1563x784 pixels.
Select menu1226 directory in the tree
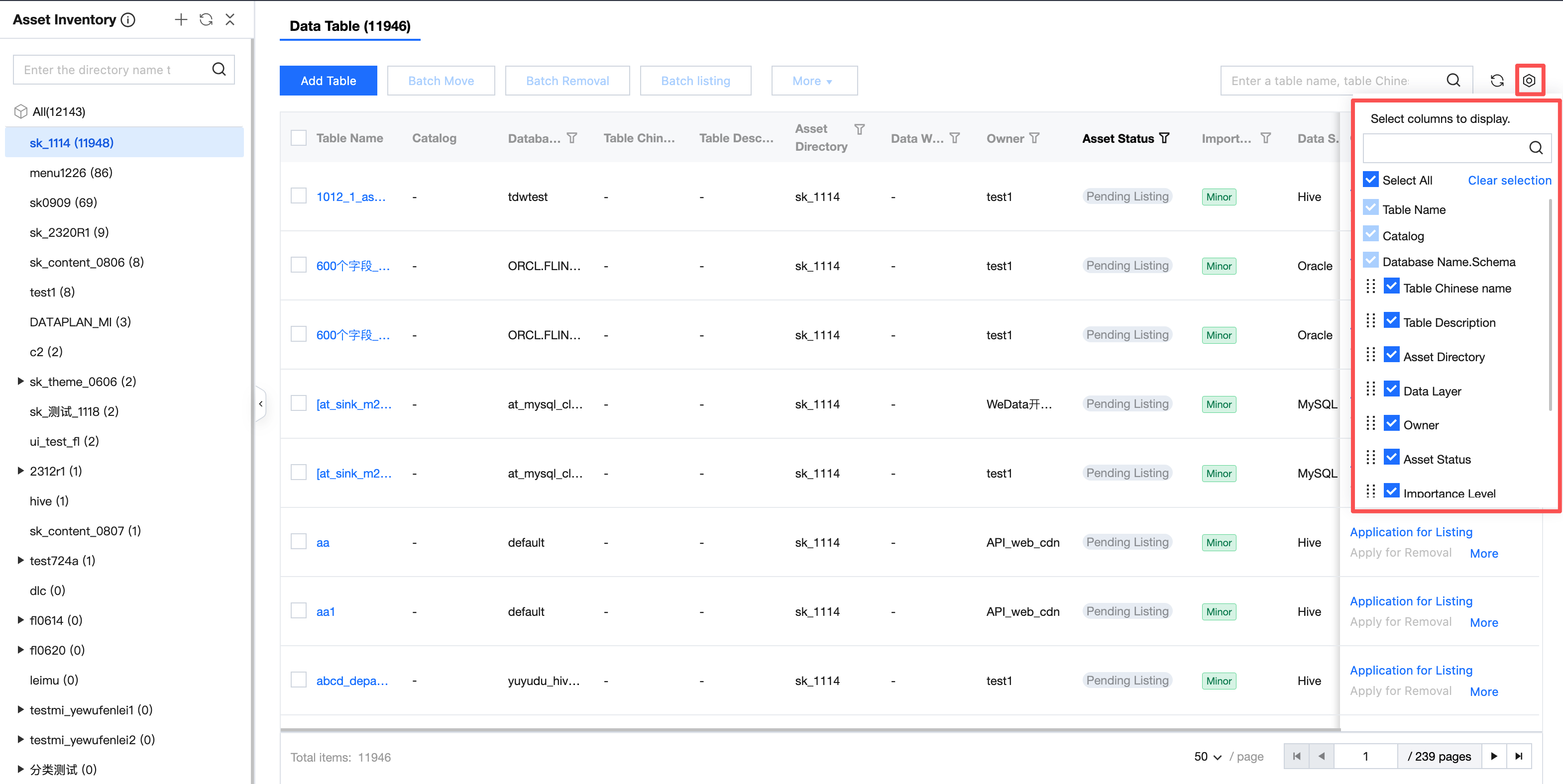71,173
